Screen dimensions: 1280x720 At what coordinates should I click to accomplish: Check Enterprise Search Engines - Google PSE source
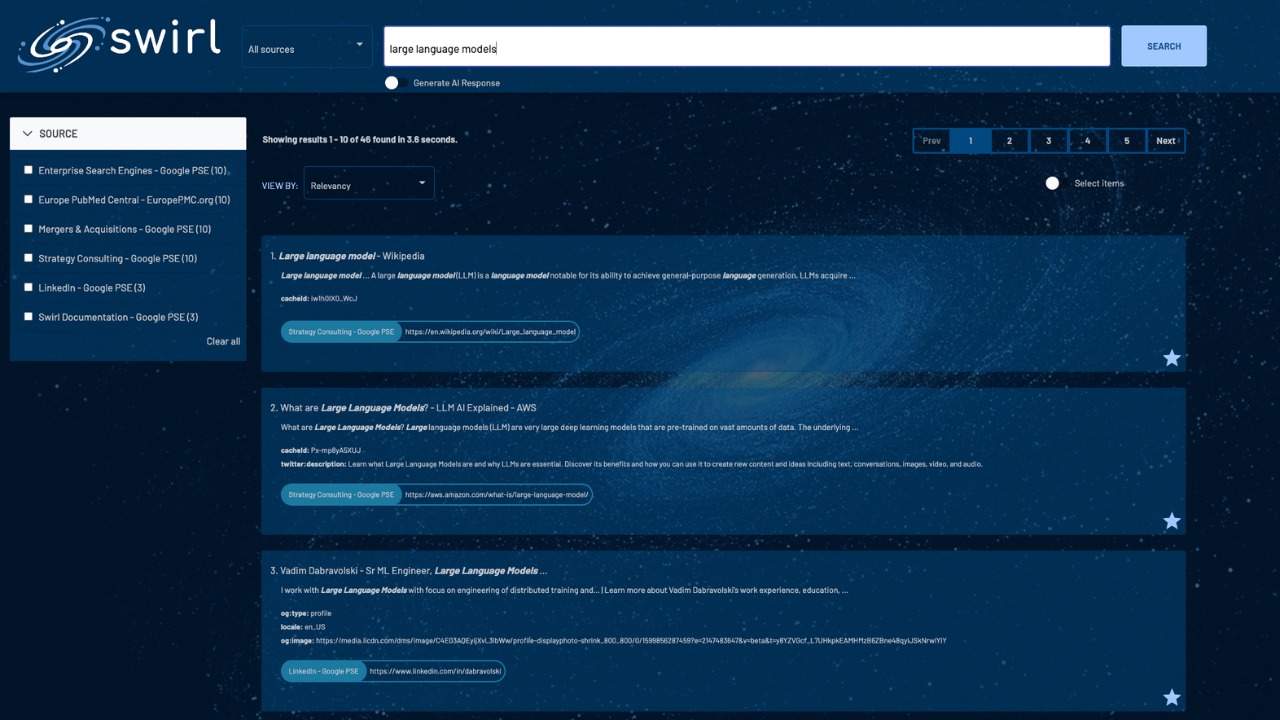tap(29, 170)
